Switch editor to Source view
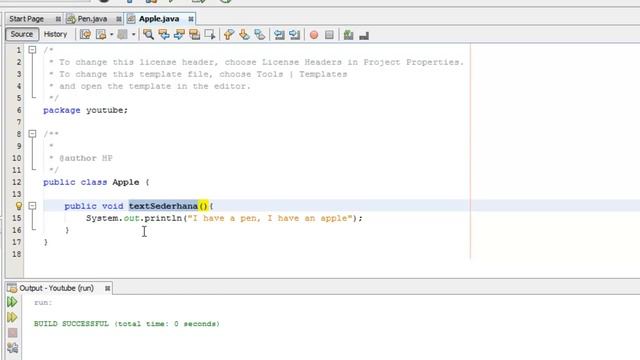640x360 pixels. point(22,34)
